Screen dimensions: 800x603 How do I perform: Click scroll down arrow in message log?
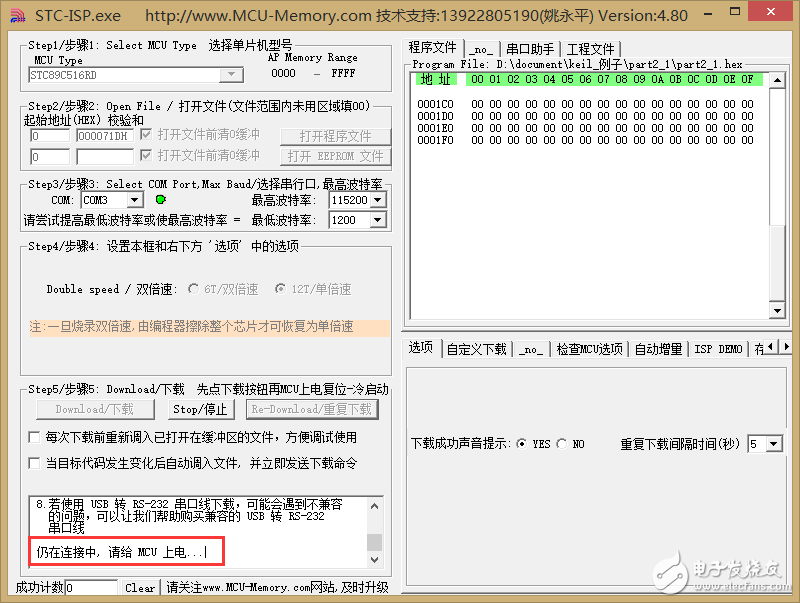[x=374, y=560]
